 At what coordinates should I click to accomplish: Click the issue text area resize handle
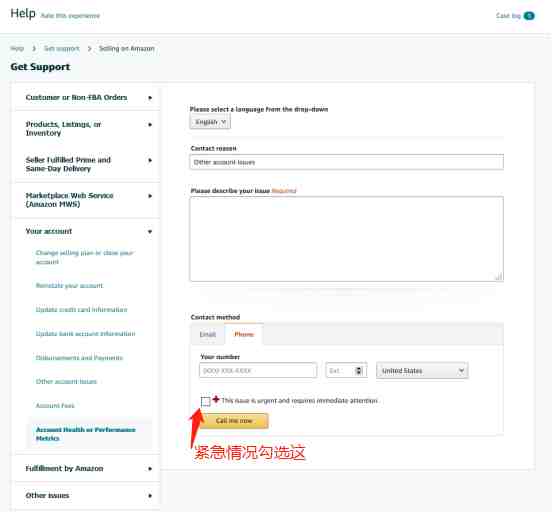click(x=499, y=277)
